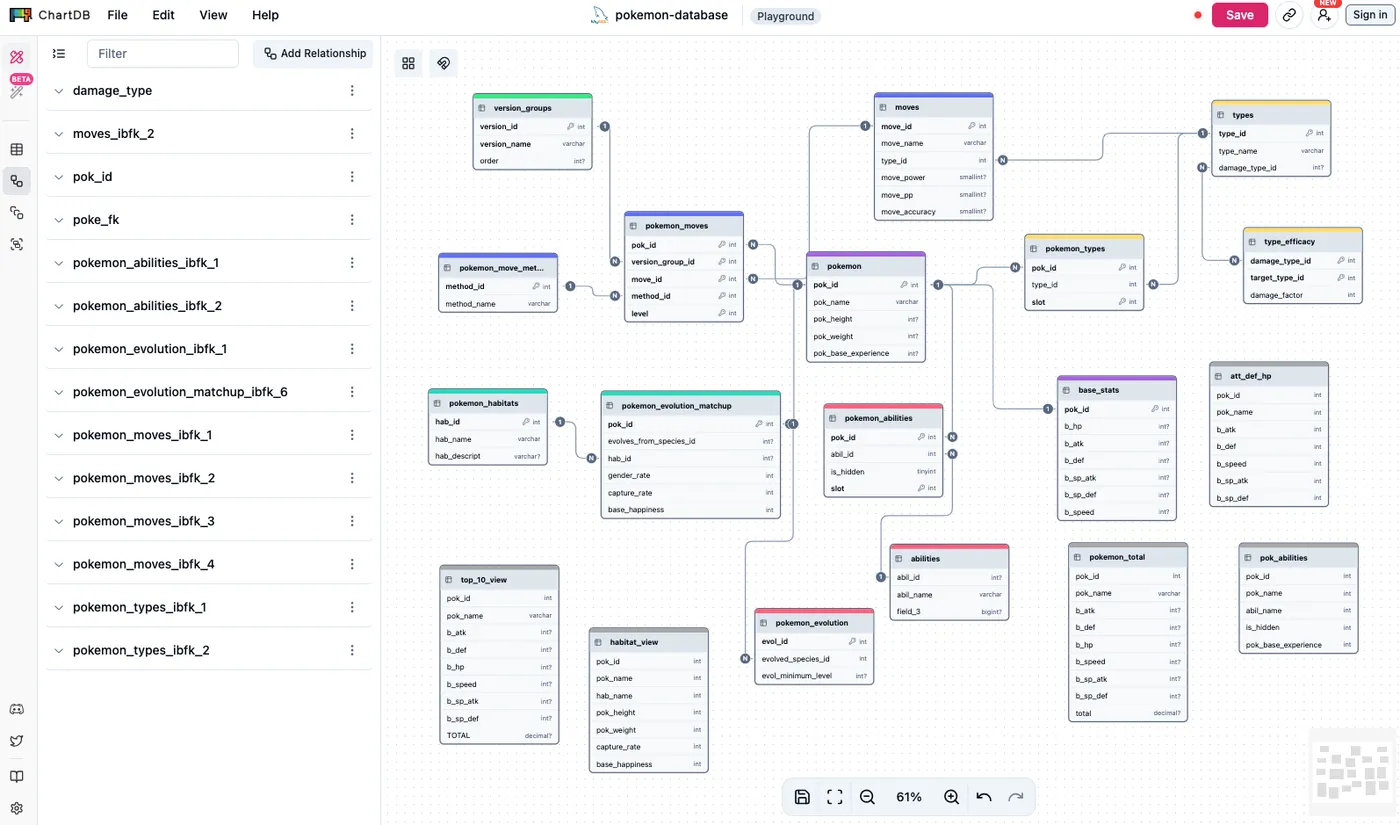The image size is (1400, 825).
Task: Expand the pokemon_evolution_matchup_ibfk_6 chevron
Action: (59, 392)
